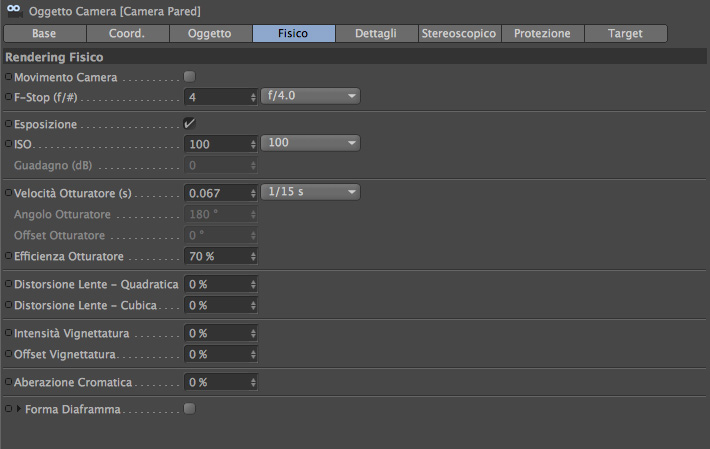Image resolution: width=710 pixels, height=449 pixels.
Task: Click keyframe dot beside Efficienza Otturatore
Action: point(9,256)
